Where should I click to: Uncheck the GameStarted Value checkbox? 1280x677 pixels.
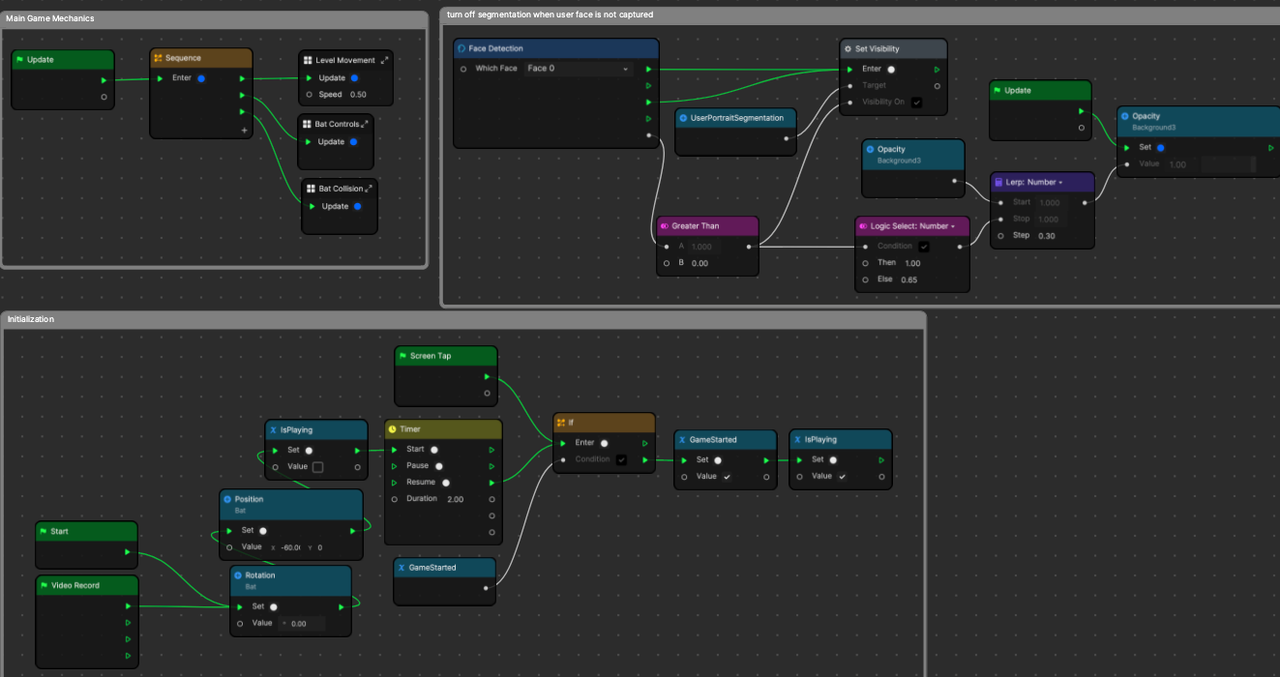(727, 477)
